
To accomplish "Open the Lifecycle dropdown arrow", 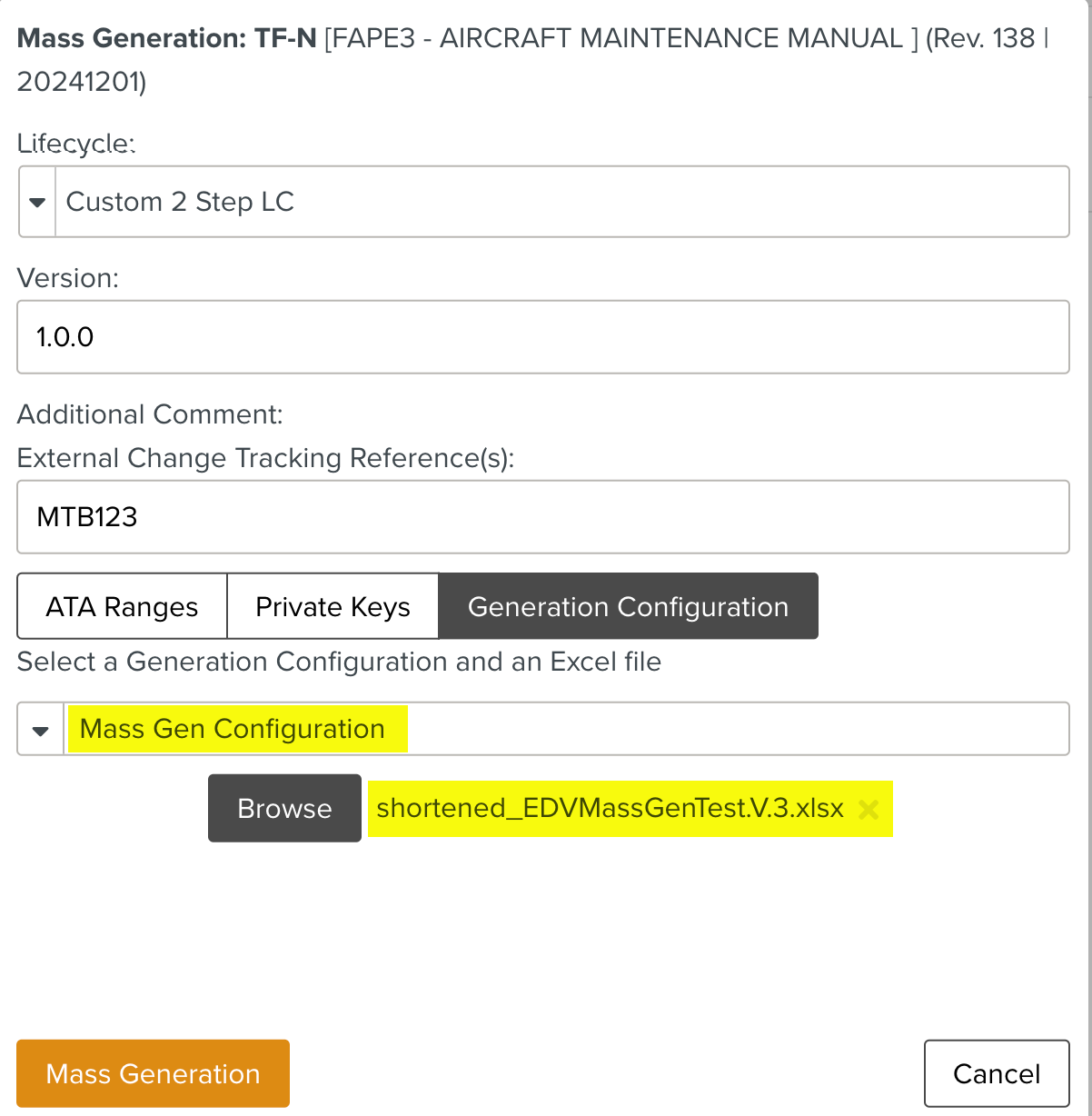I will click(x=37, y=202).
